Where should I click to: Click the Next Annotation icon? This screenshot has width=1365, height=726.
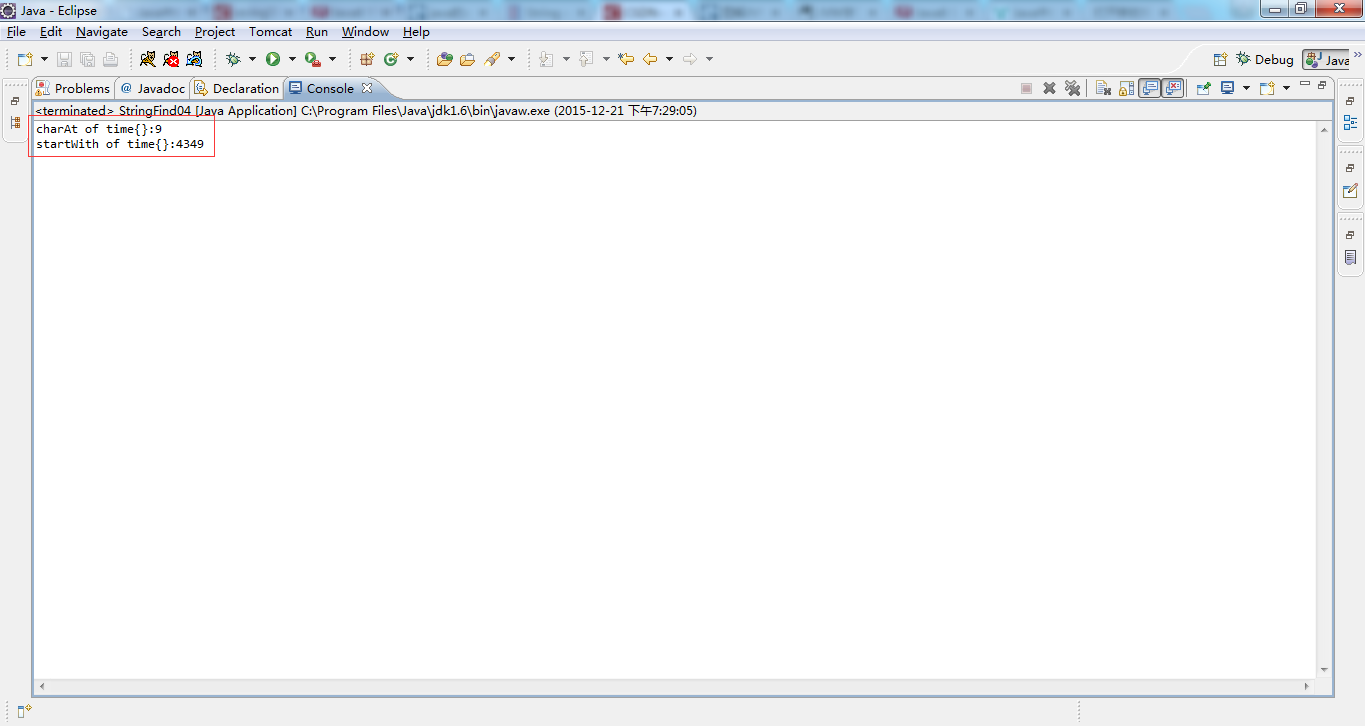point(546,59)
